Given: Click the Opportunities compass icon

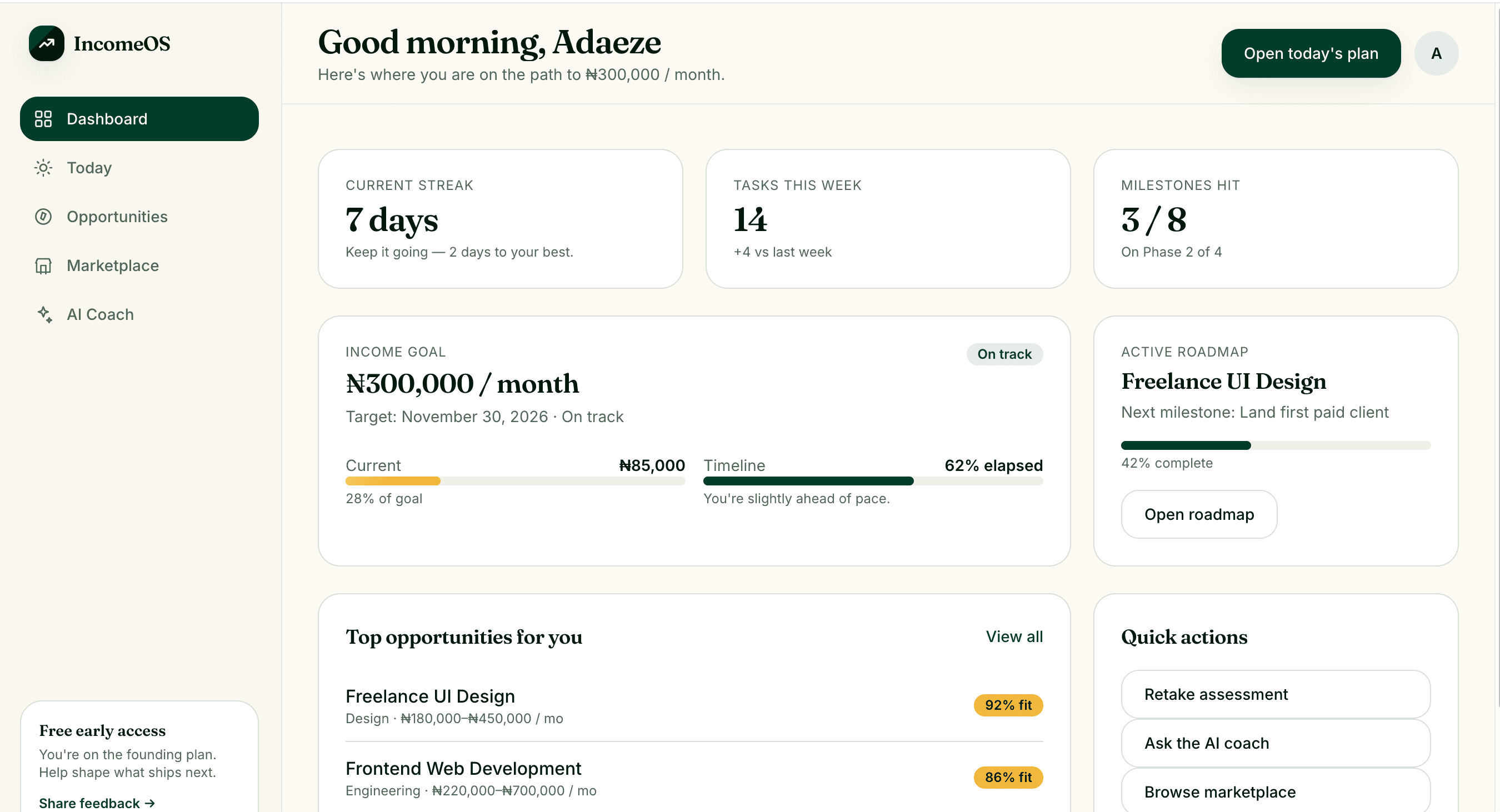Looking at the screenshot, I should pos(43,217).
